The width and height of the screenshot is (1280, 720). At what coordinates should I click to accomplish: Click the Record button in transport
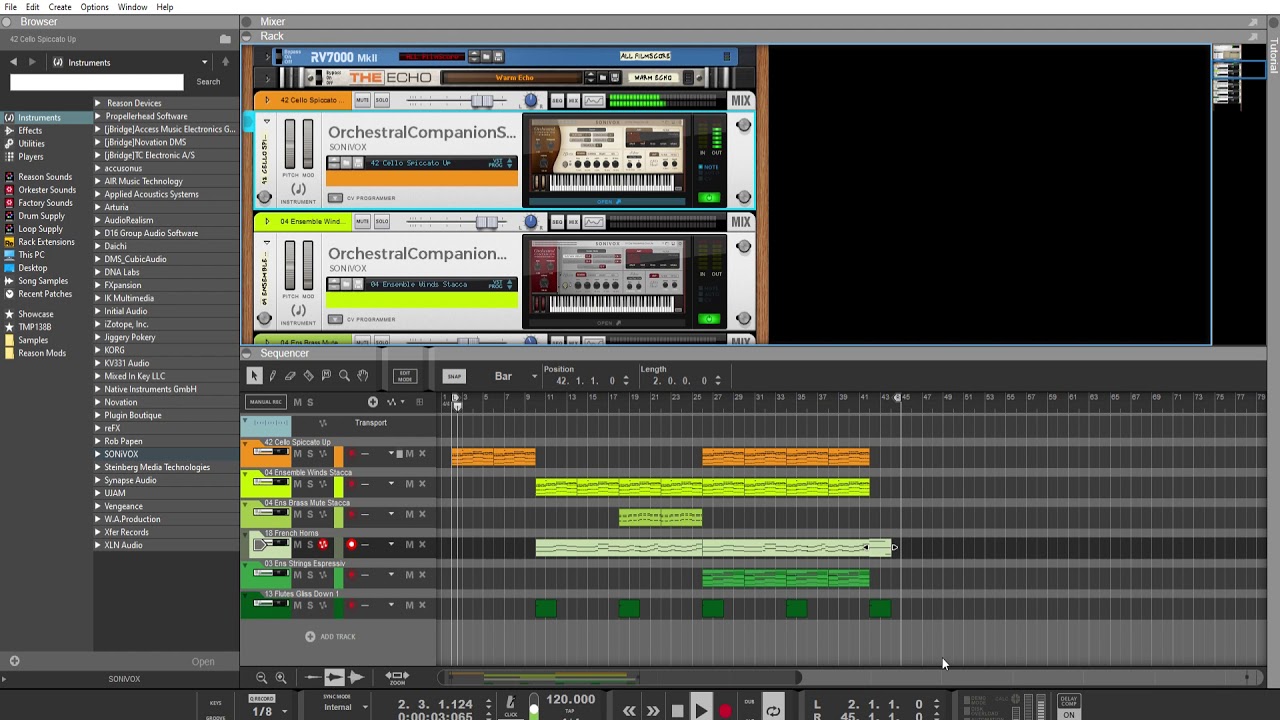(725, 711)
